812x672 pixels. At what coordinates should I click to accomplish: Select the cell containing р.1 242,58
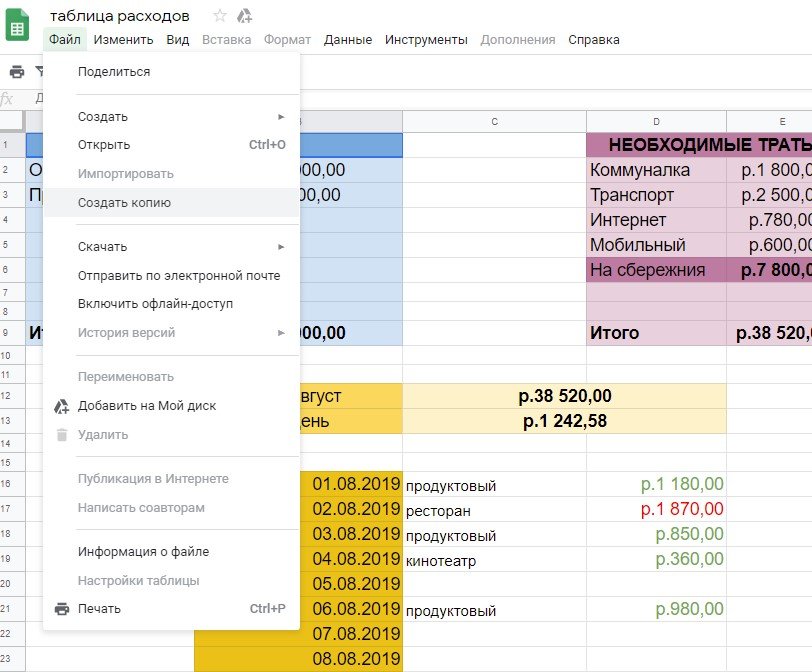click(x=564, y=421)
